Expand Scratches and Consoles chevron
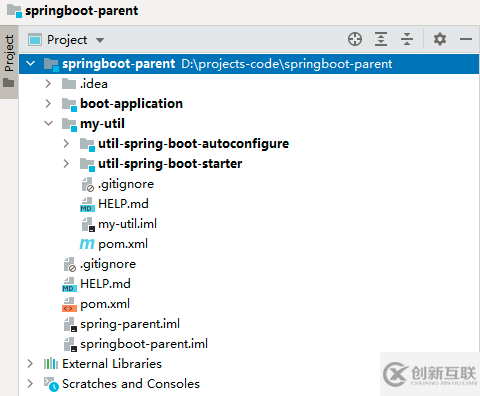The image size is (480, 396). click(x=30, y=384)
